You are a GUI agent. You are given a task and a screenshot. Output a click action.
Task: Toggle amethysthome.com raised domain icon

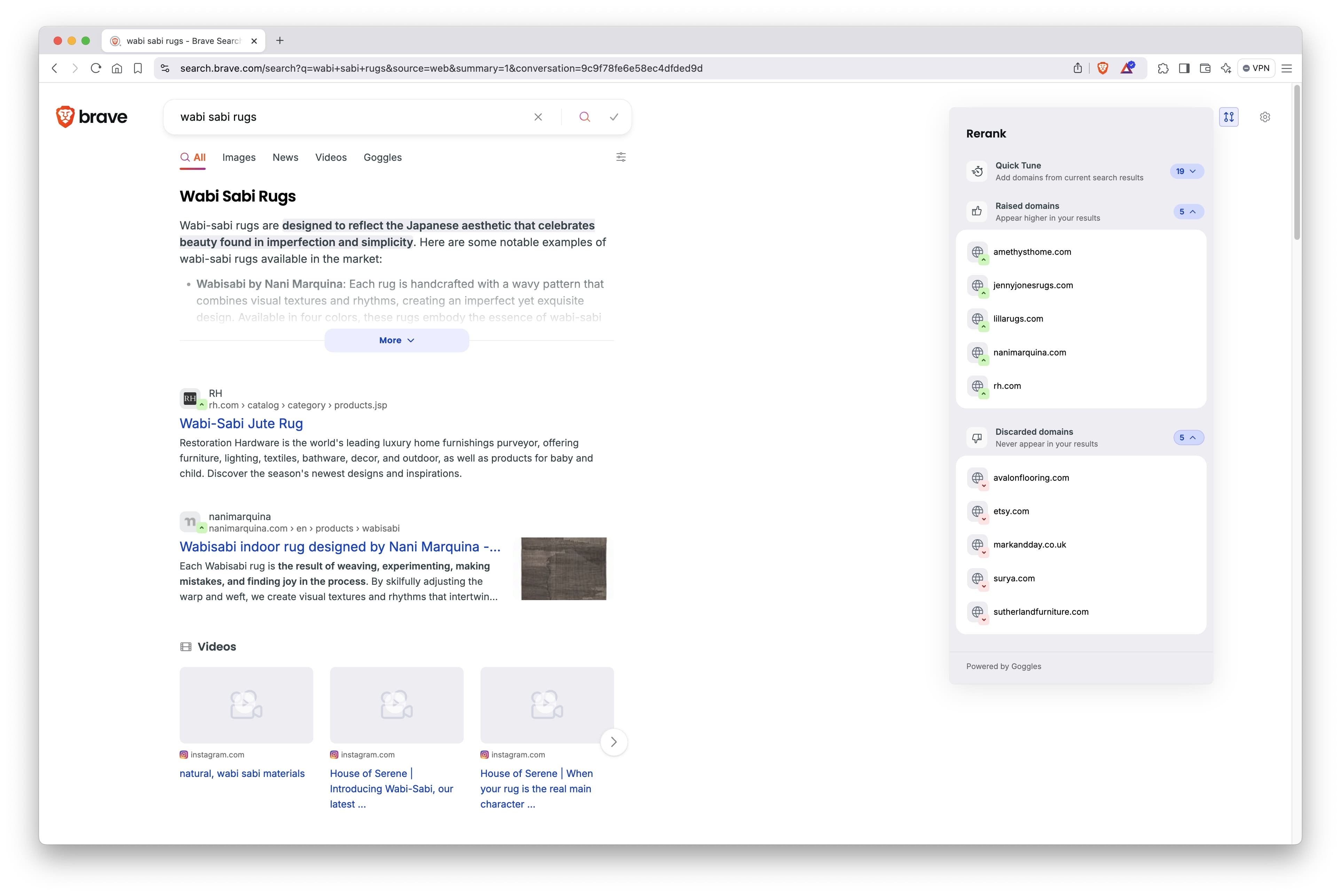[978, 253]
